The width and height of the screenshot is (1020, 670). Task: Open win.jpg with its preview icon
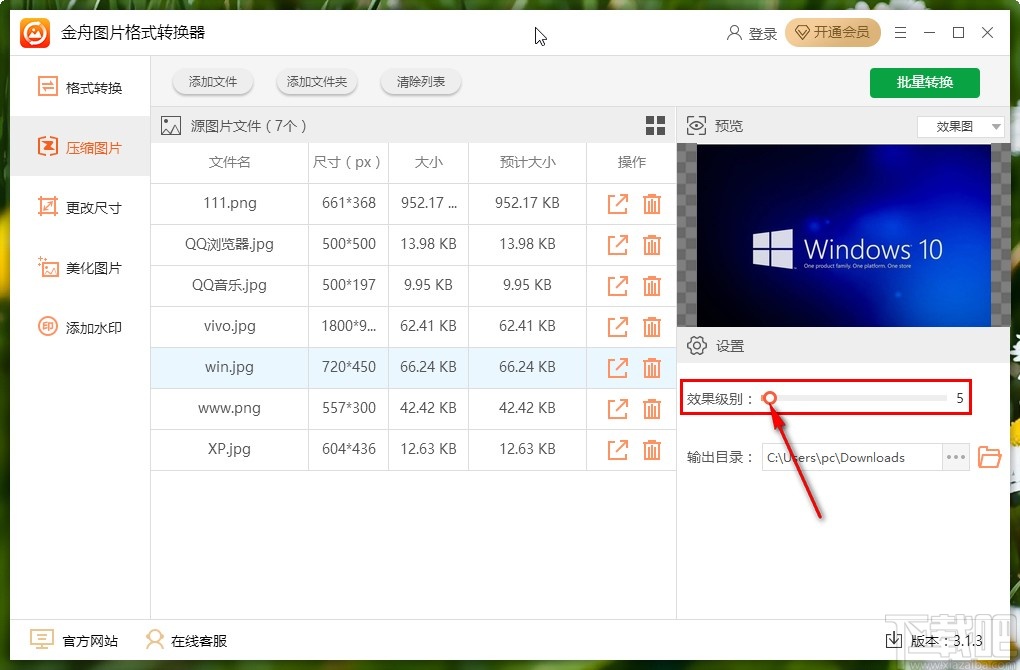617,367
